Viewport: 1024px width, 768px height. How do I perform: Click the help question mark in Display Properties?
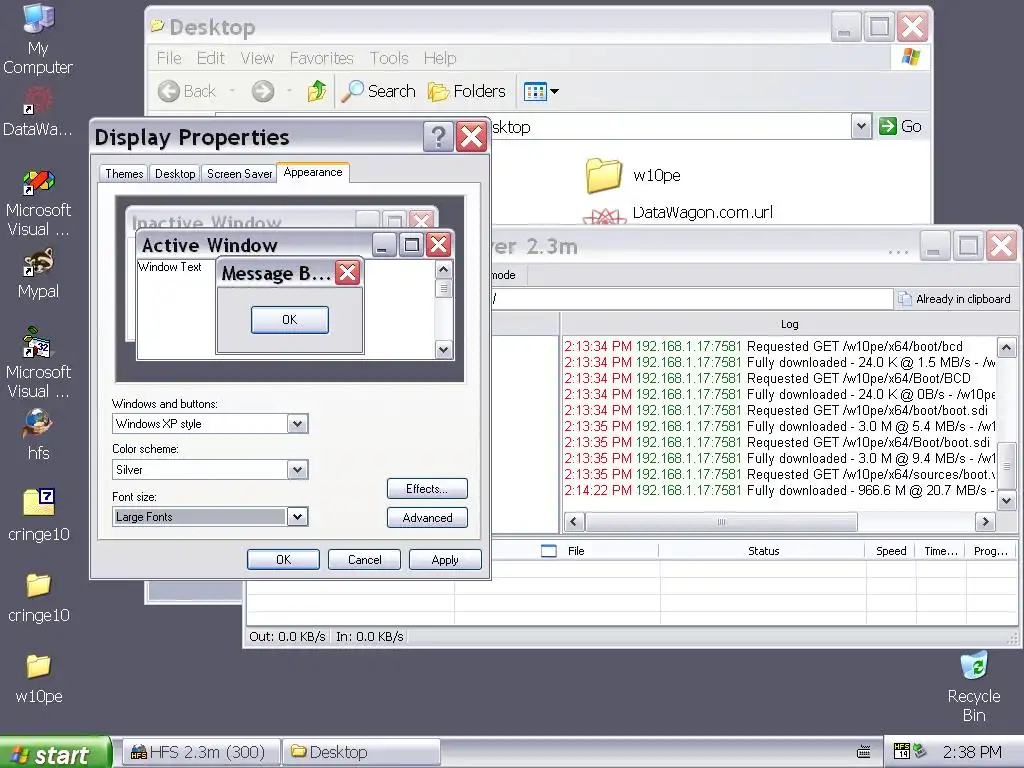(438, 136)
